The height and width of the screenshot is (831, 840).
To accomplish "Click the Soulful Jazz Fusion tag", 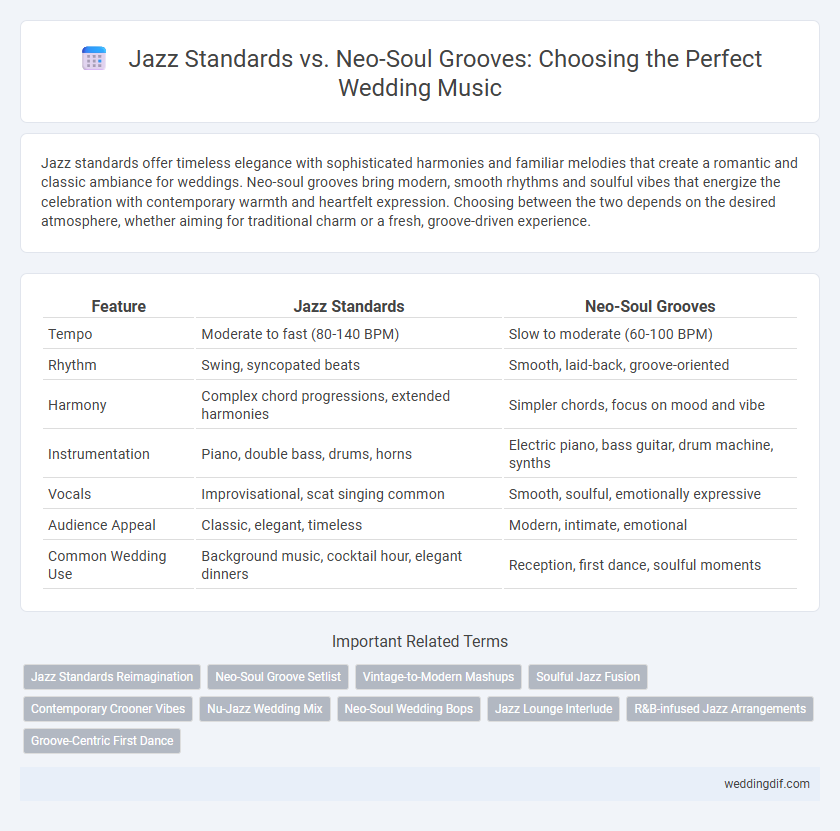I will click(588, 677).
